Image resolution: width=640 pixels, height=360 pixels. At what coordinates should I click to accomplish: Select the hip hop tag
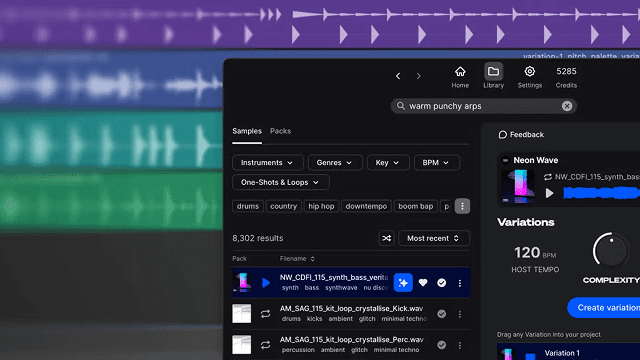point(321,206)
